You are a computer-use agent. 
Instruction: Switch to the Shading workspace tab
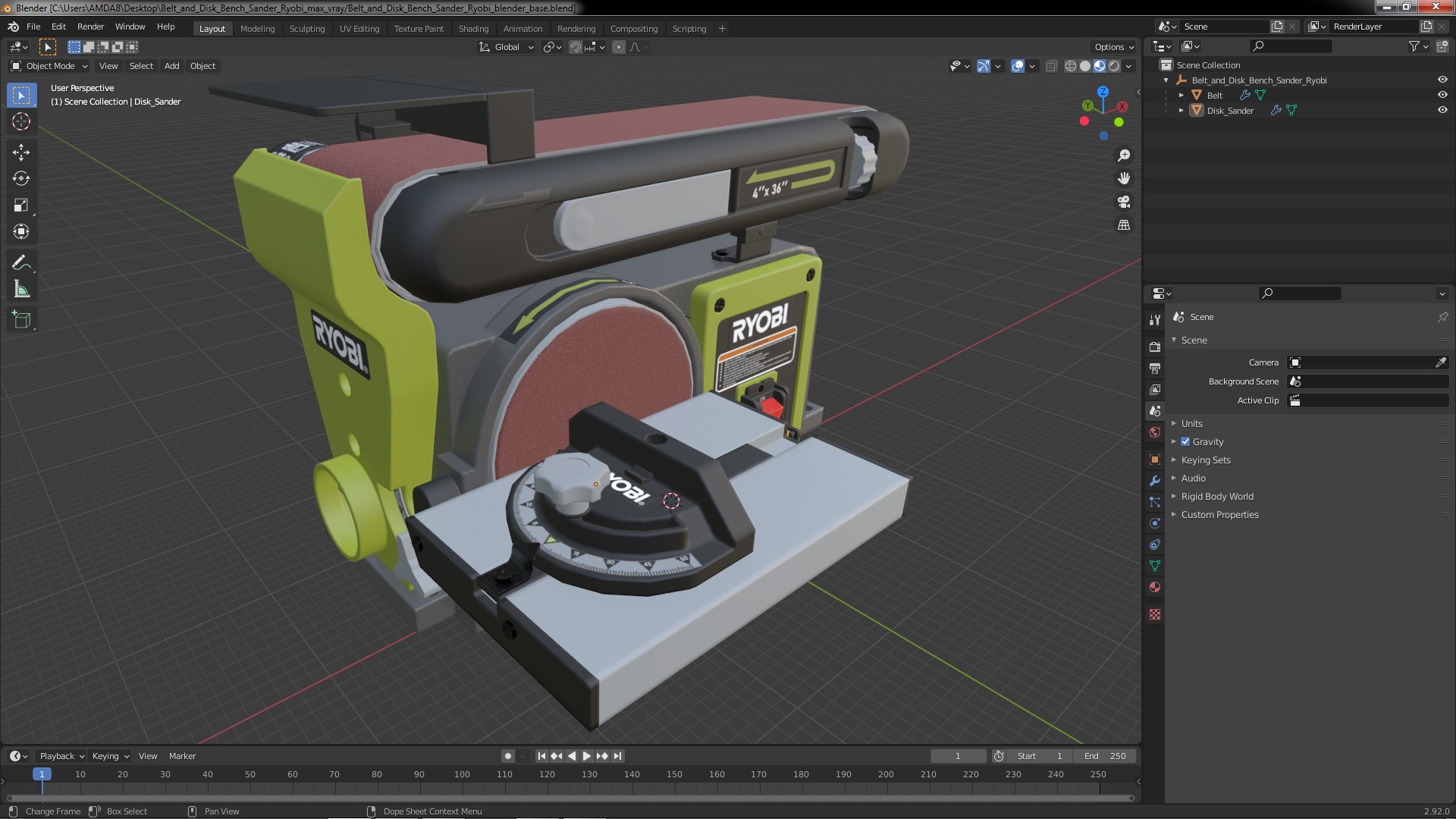coord(473,29)
